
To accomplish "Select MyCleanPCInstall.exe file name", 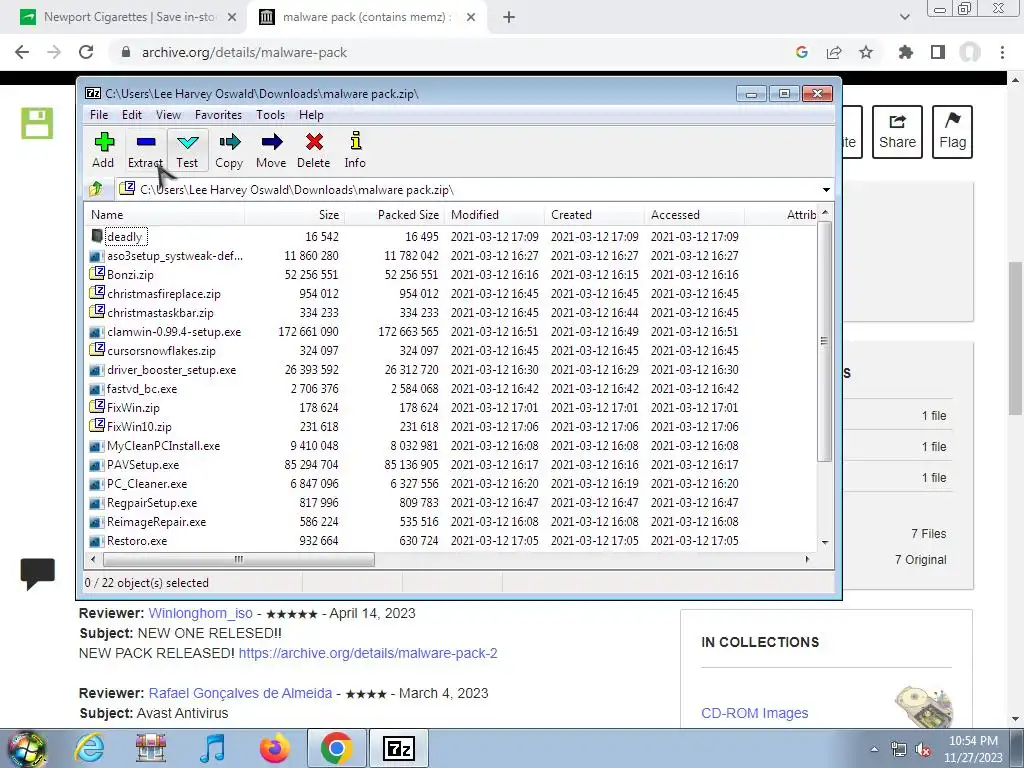I will tap(163, 446).
